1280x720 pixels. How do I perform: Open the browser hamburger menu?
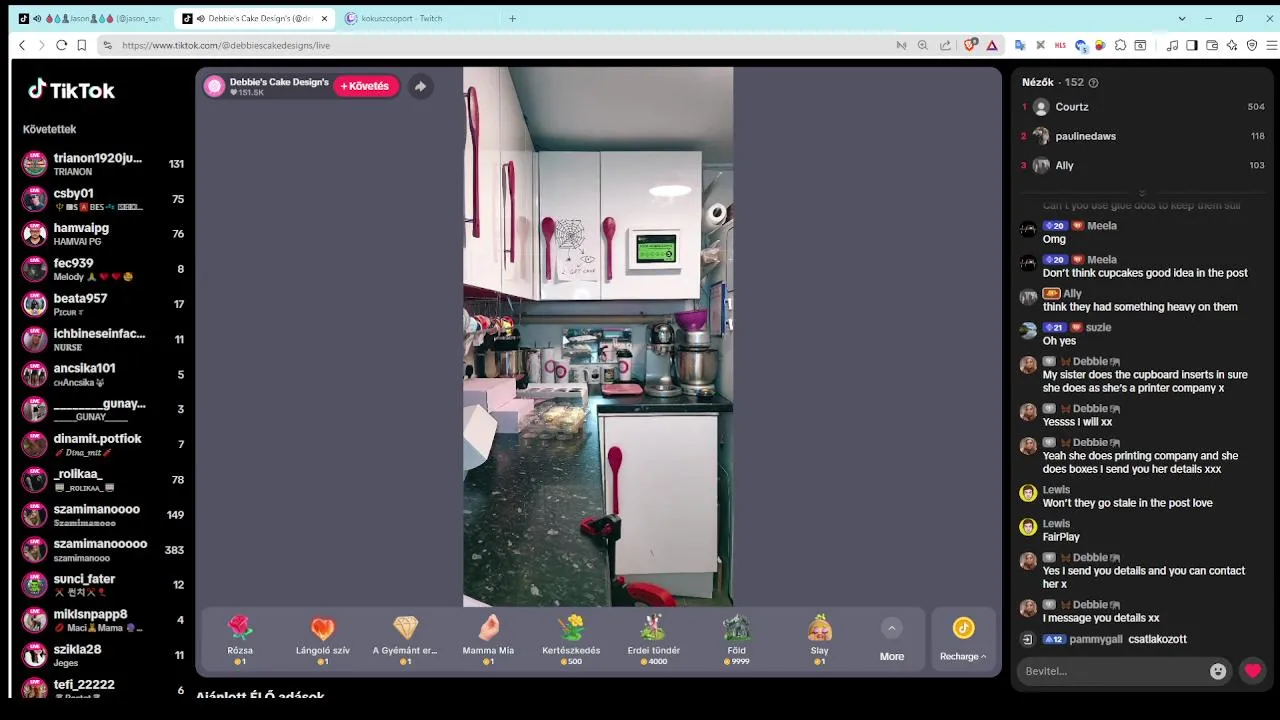1272,45
